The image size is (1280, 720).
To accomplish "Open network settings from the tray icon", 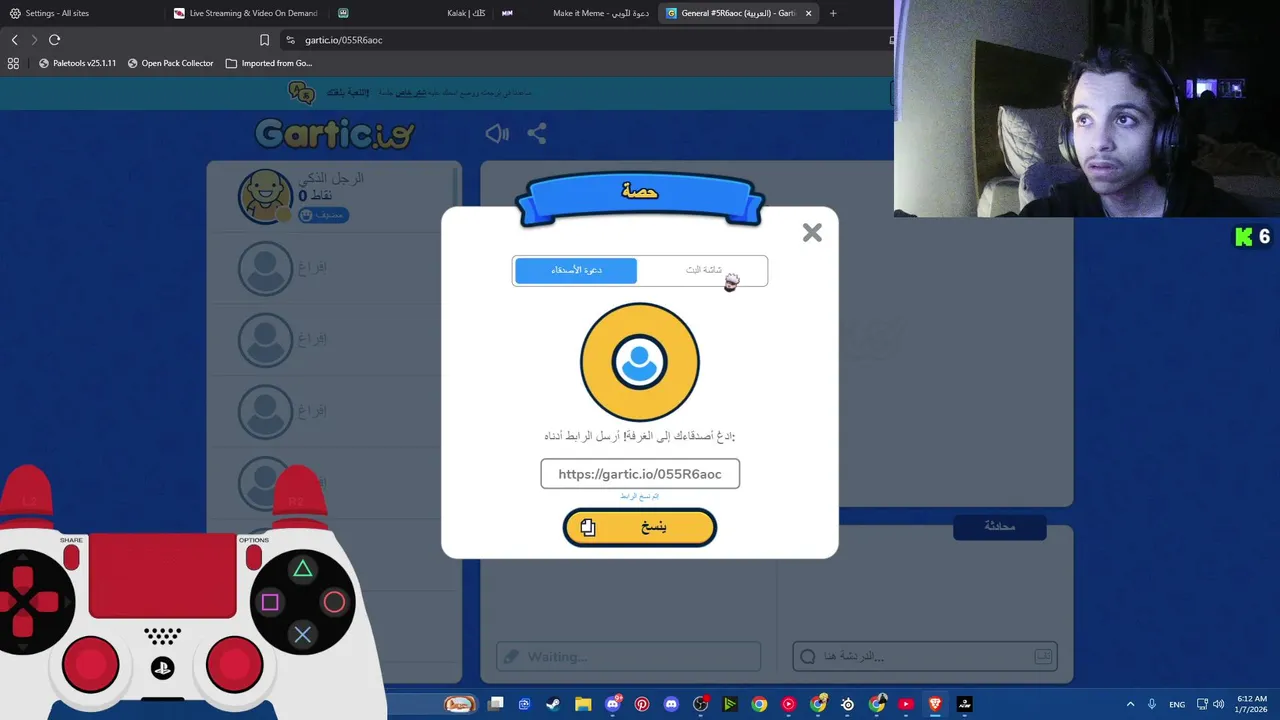I will tap(1202, 704).
